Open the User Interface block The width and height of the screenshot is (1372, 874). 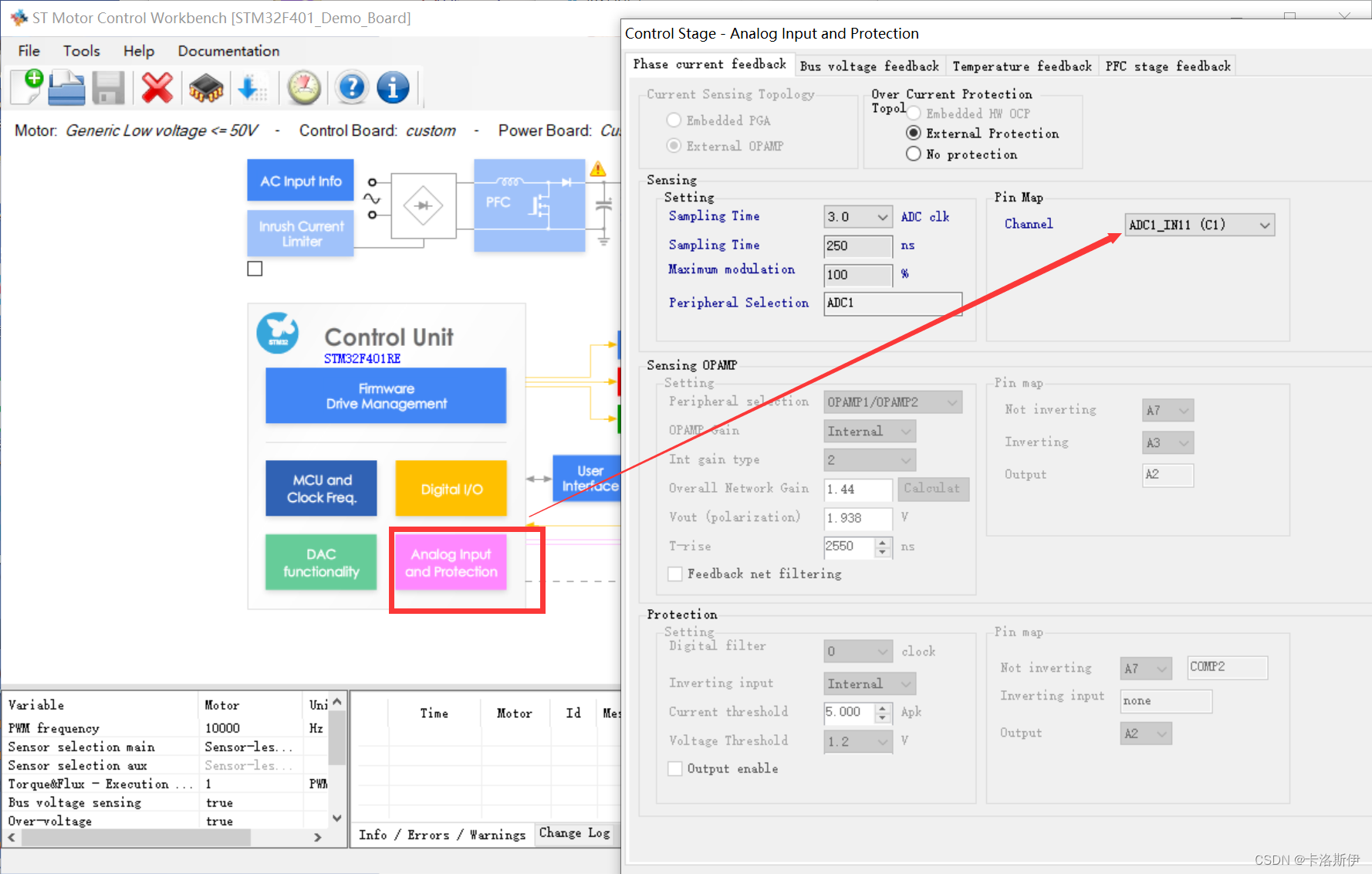[x=587, y=478]
